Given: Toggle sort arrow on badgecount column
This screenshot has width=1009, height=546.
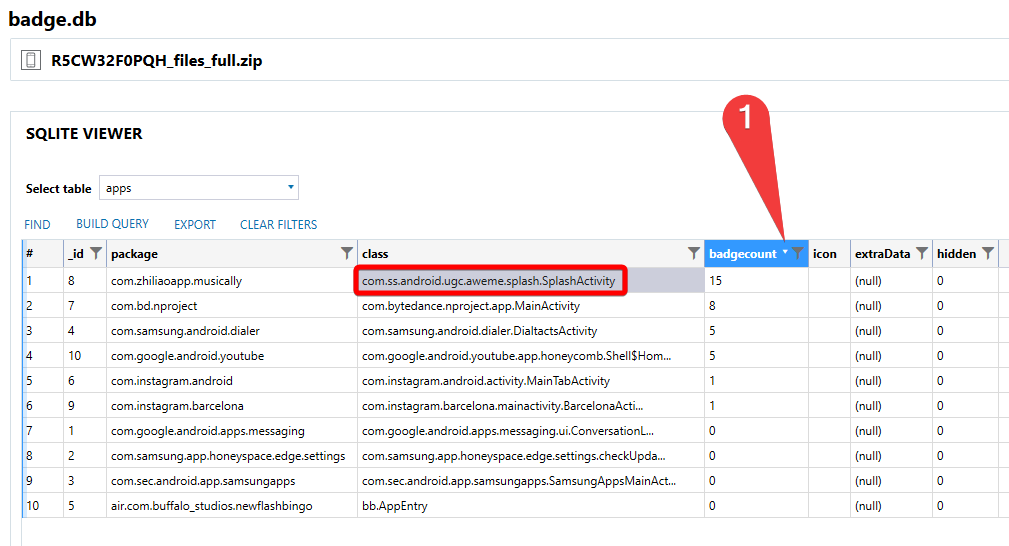Looking at the screenshot, I should tap(785, 252).
